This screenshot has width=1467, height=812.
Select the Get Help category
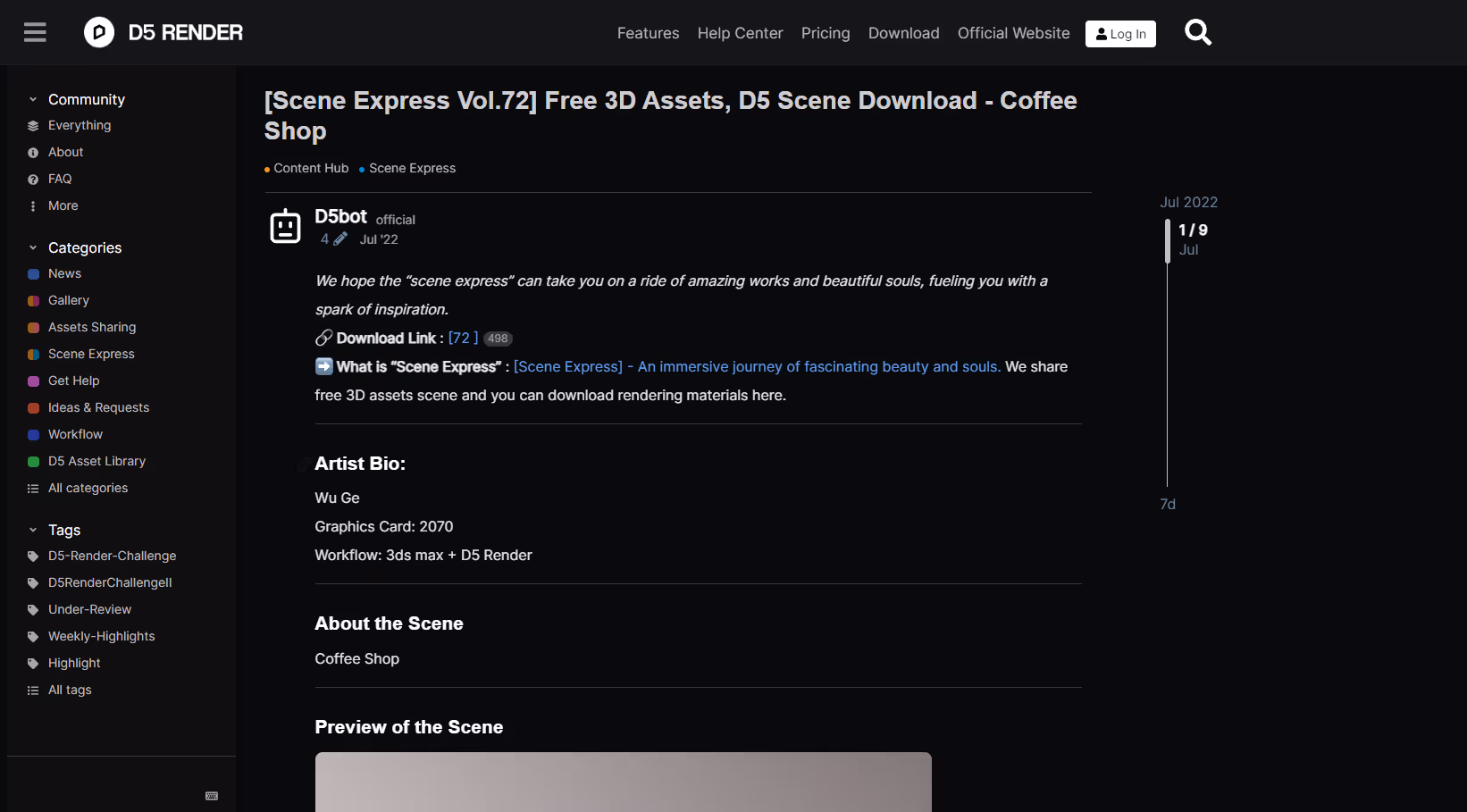tap(73, 381)
